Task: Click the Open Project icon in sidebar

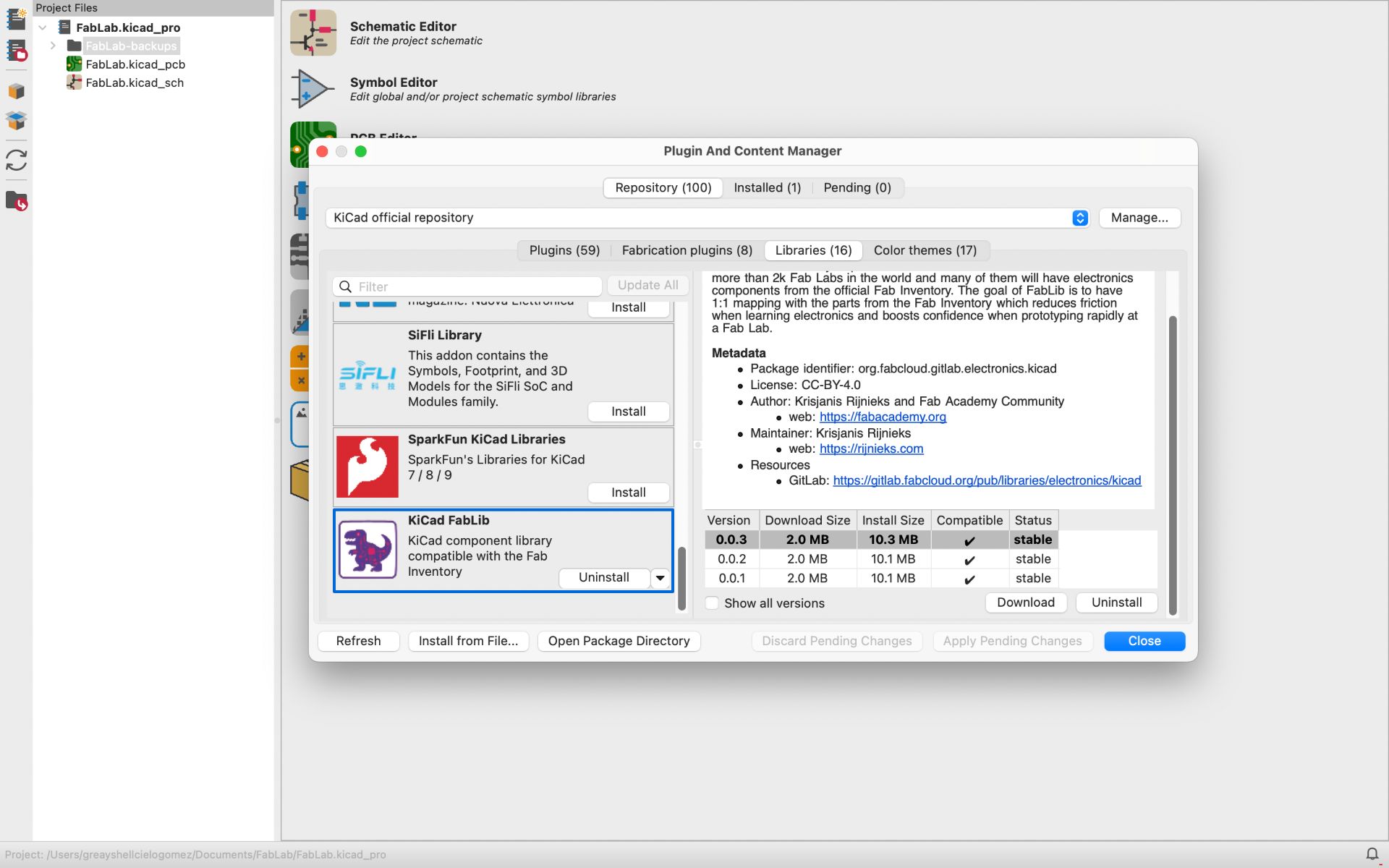Action: 16,51
